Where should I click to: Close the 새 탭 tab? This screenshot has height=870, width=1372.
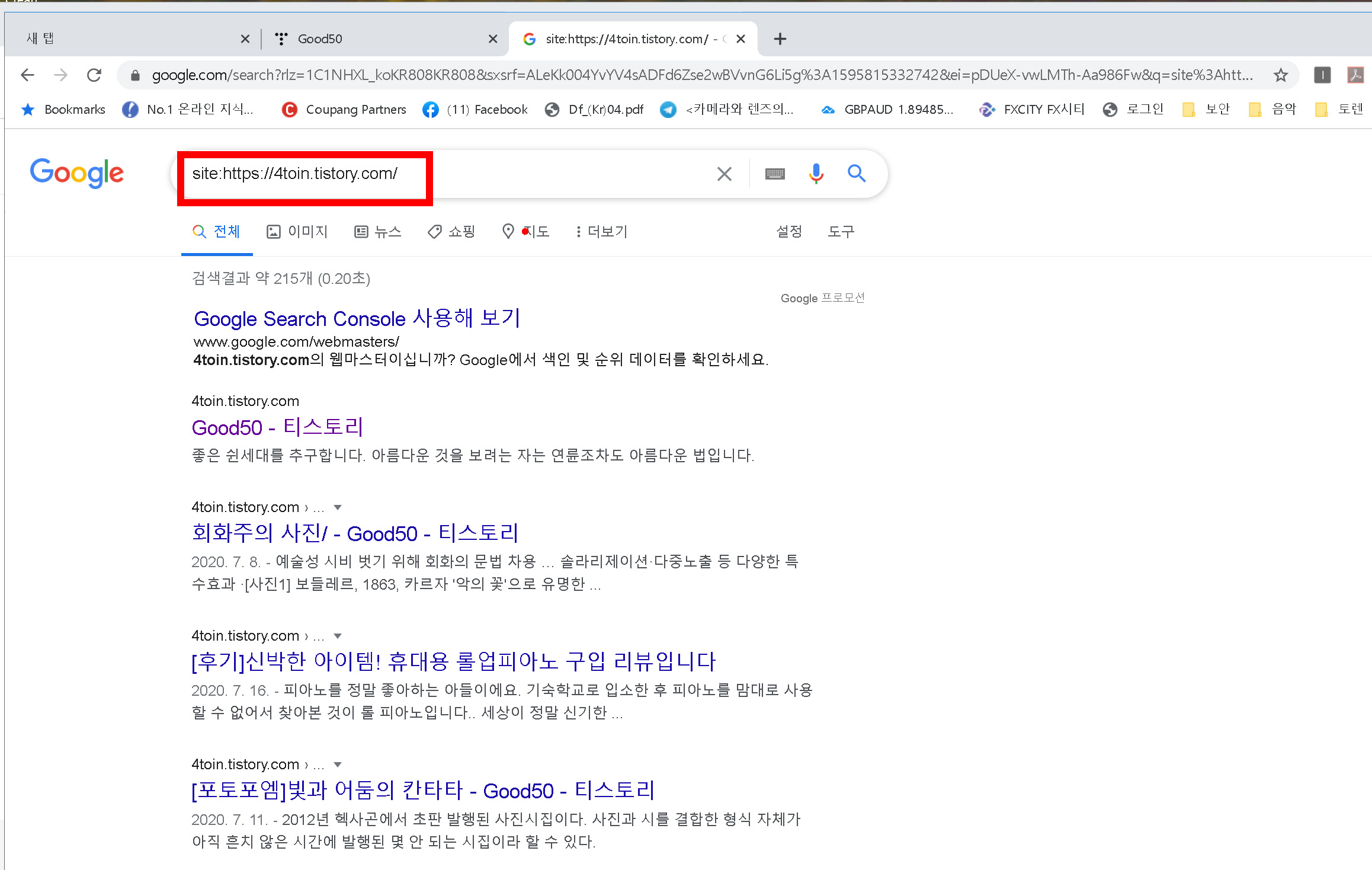[245, 39]
